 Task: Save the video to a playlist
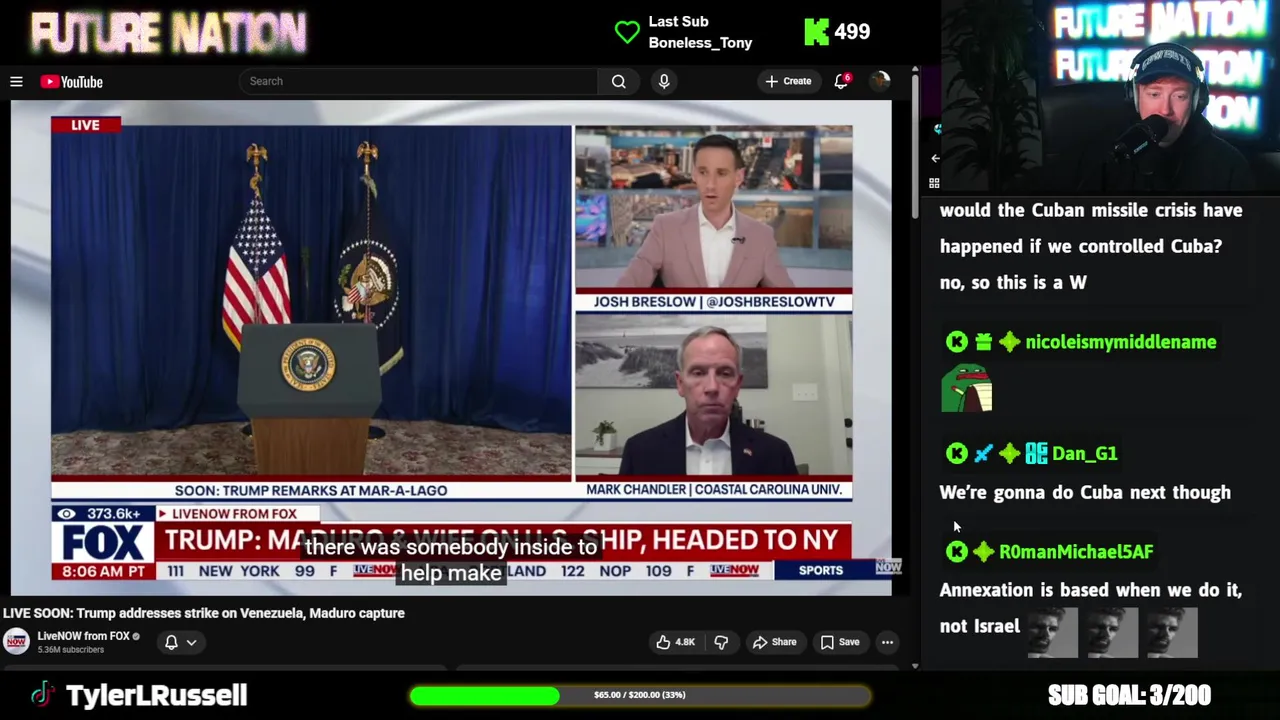click(840, 642)
